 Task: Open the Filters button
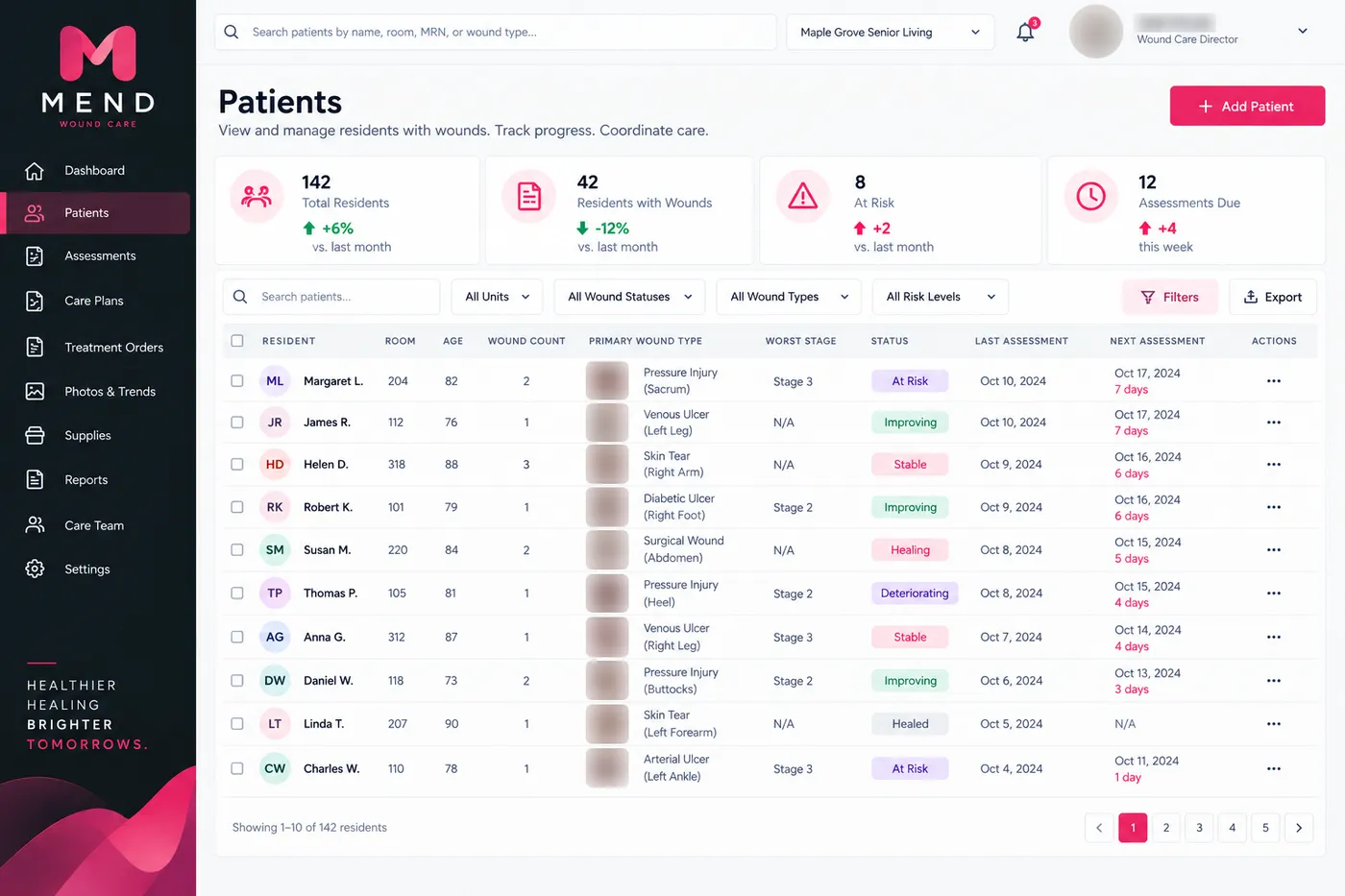click(1169, 297)
